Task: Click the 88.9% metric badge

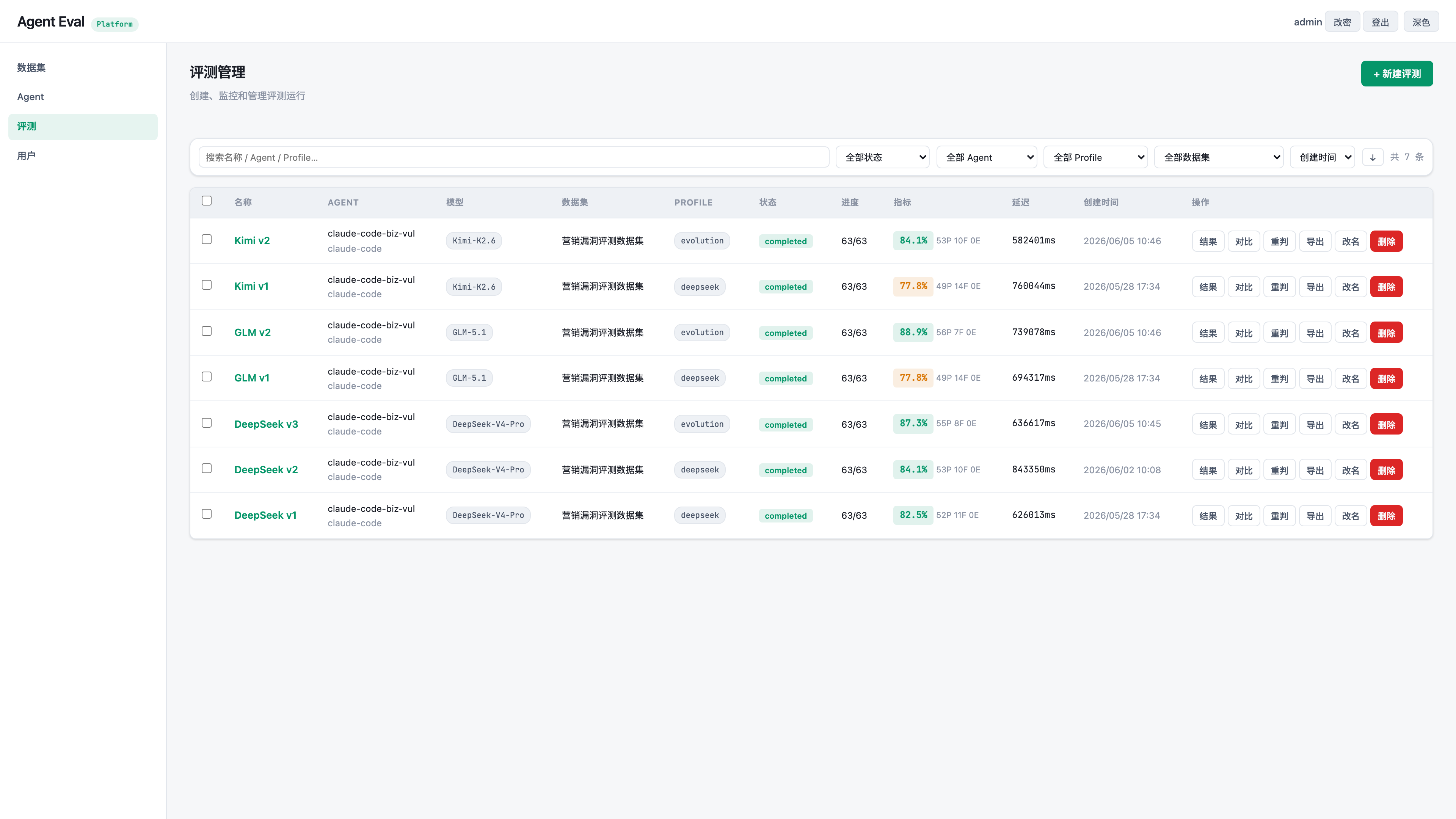Action: point(913,333)
